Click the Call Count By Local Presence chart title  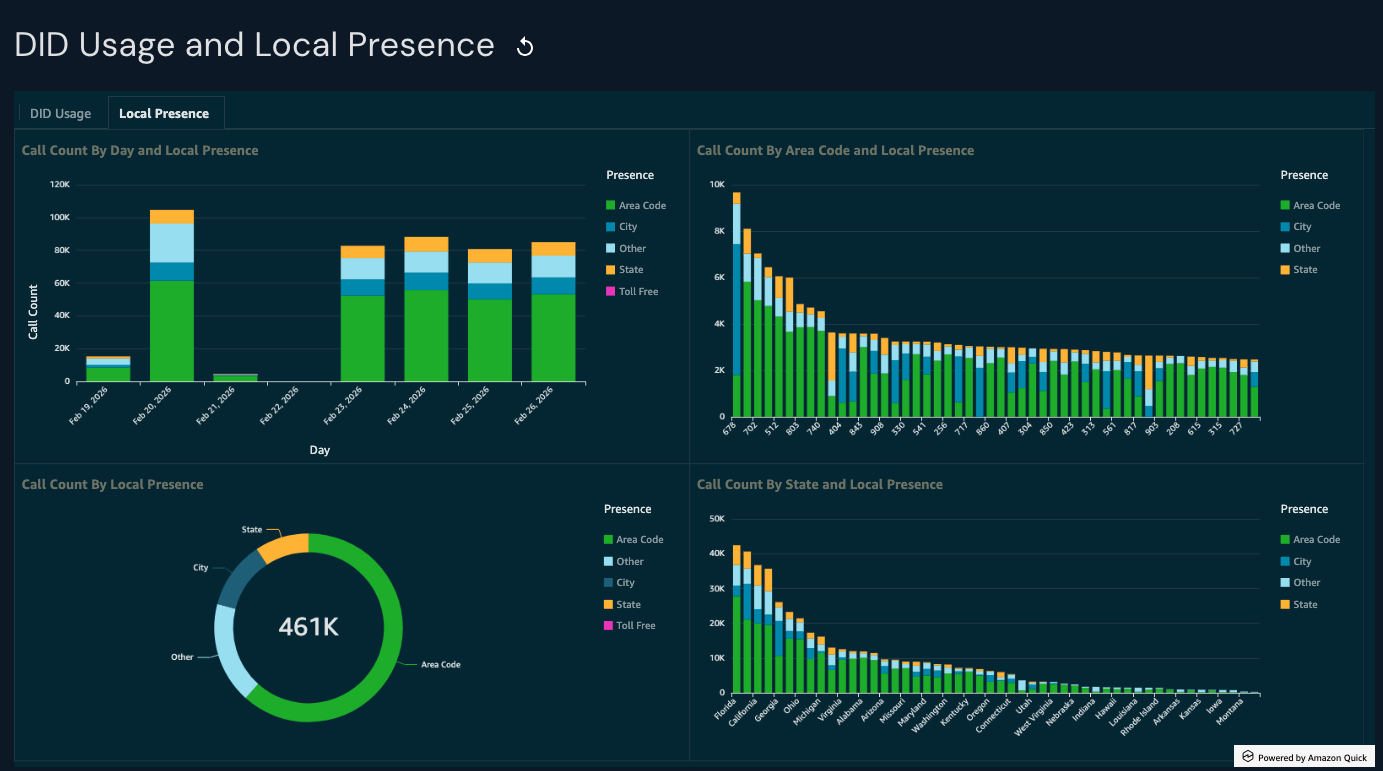pyautogui.click(x=111, y=484)
